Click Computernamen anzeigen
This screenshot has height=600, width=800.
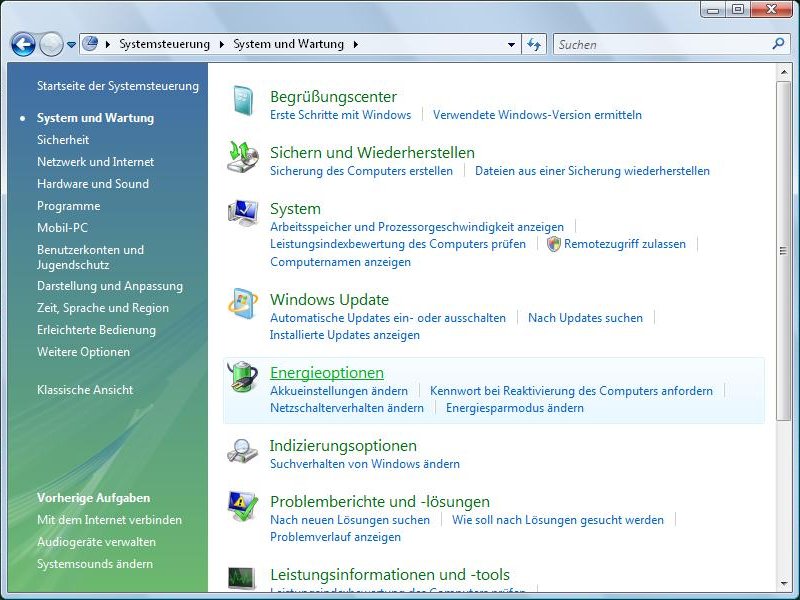coord(340,262)
